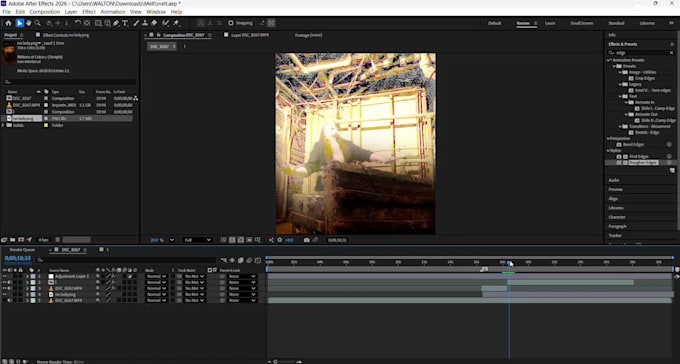The image size is (680, 364).
Task: Select the Pen tool
Action: (x=116, y=23)
